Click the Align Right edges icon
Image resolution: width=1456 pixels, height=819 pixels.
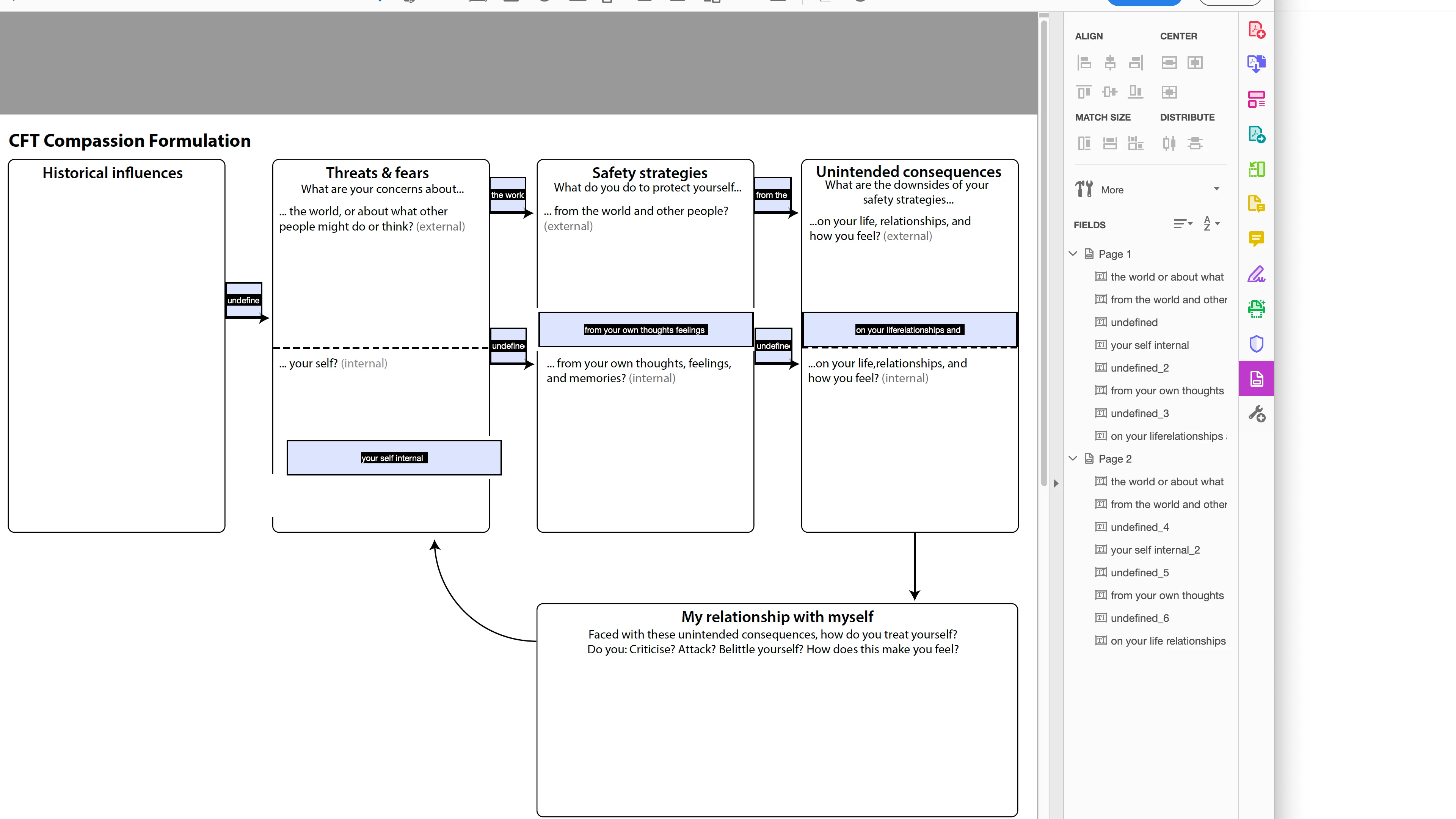click(x=1136, y=63)
